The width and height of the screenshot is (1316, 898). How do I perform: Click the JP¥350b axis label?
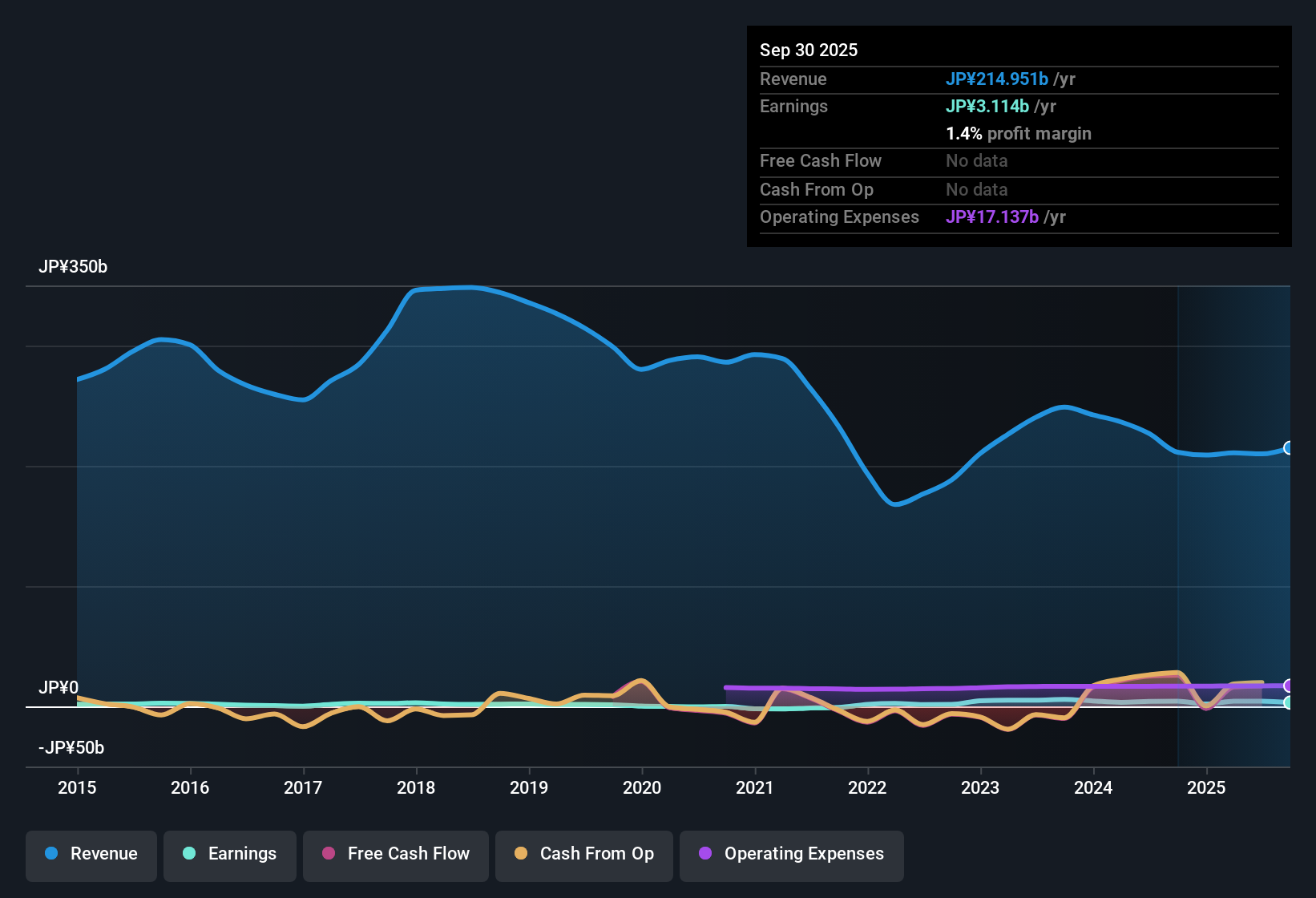(73, 267)
